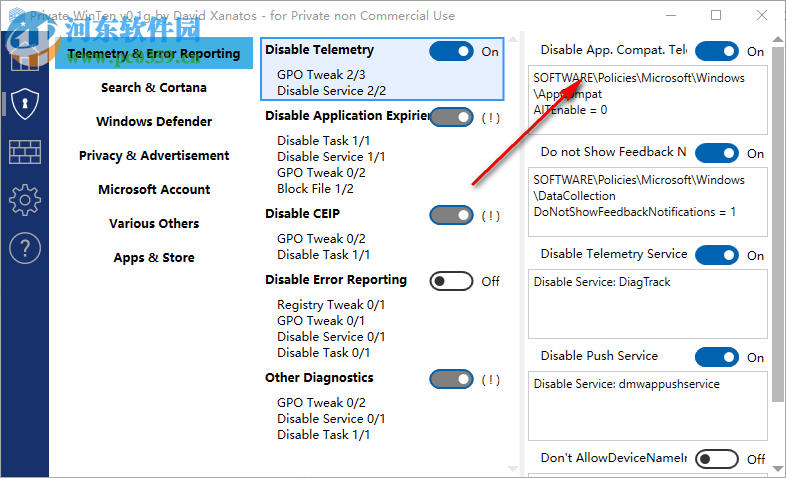
Task: Toggle the Other Diagnostics switch
Action: (x=451, y=379)
